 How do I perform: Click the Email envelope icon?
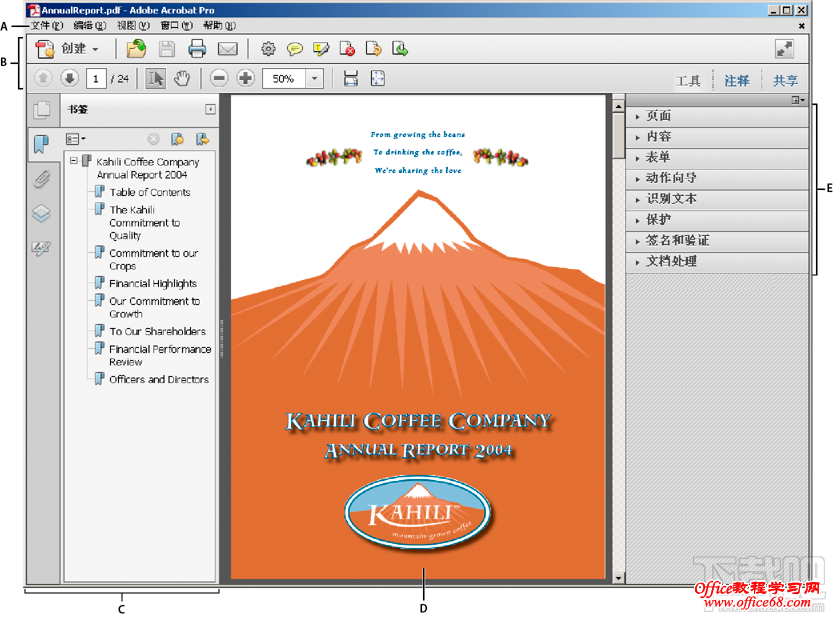pos(228,48)
